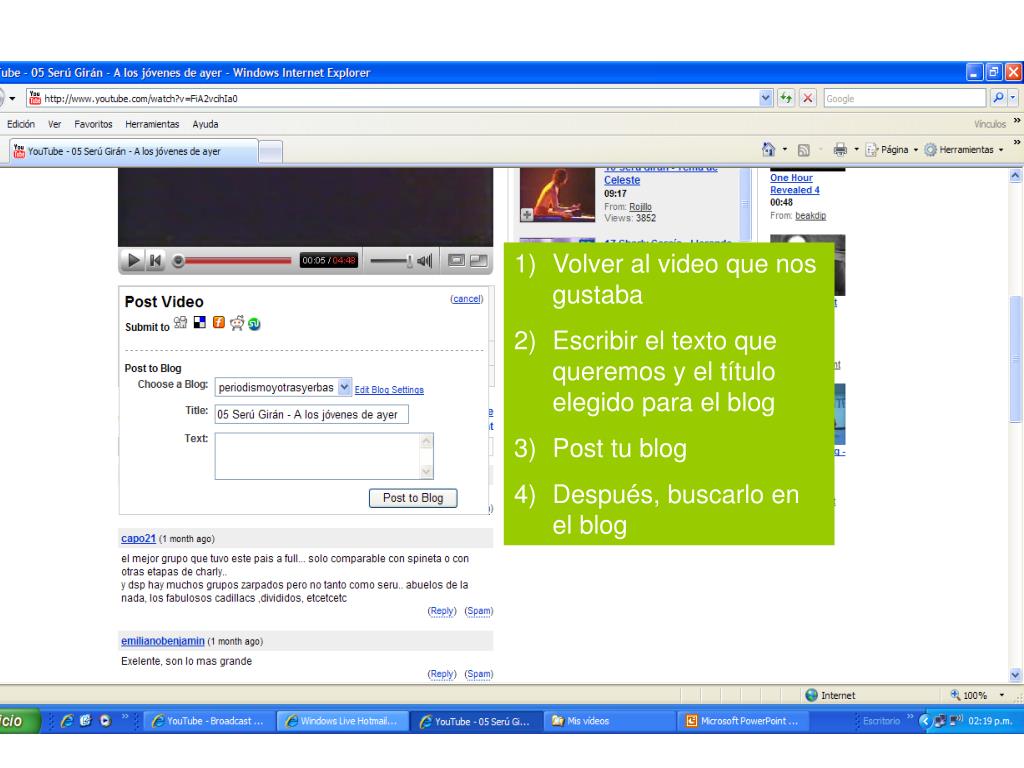Open search provider options dropdown

pyautogui.click(x=1013, y=98)
